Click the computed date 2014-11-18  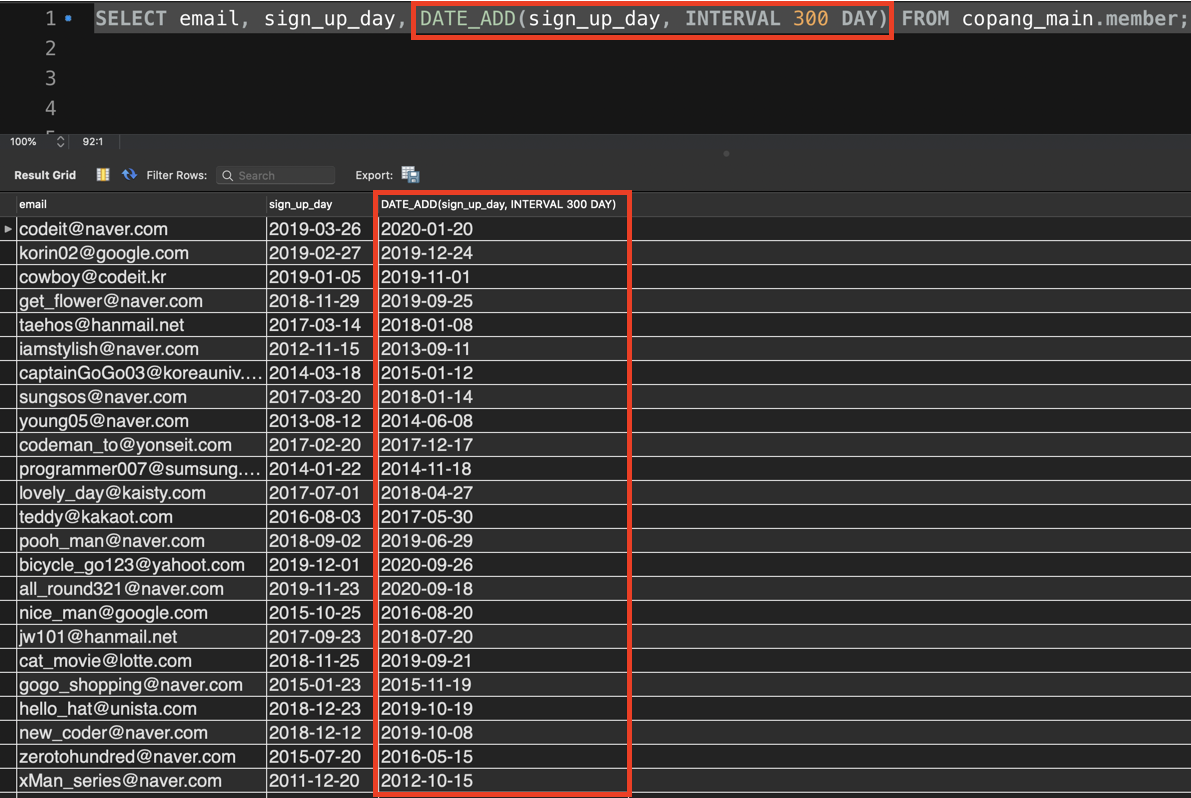point(426,469)
